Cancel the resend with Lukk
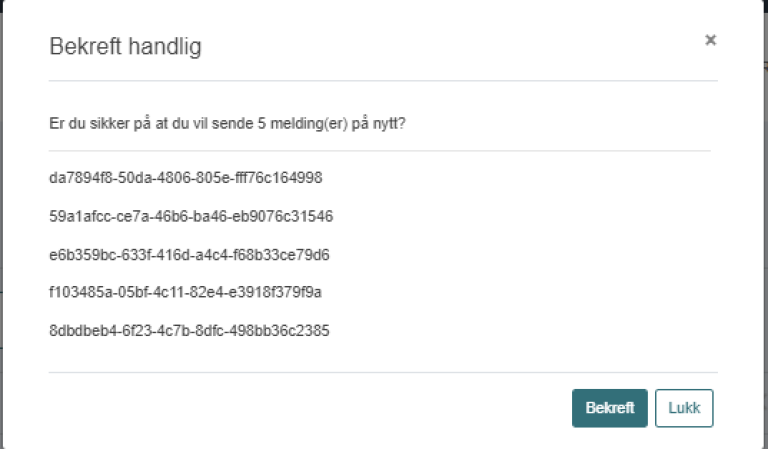The width and height of the screenshot is (768, 449). (684, 408)
